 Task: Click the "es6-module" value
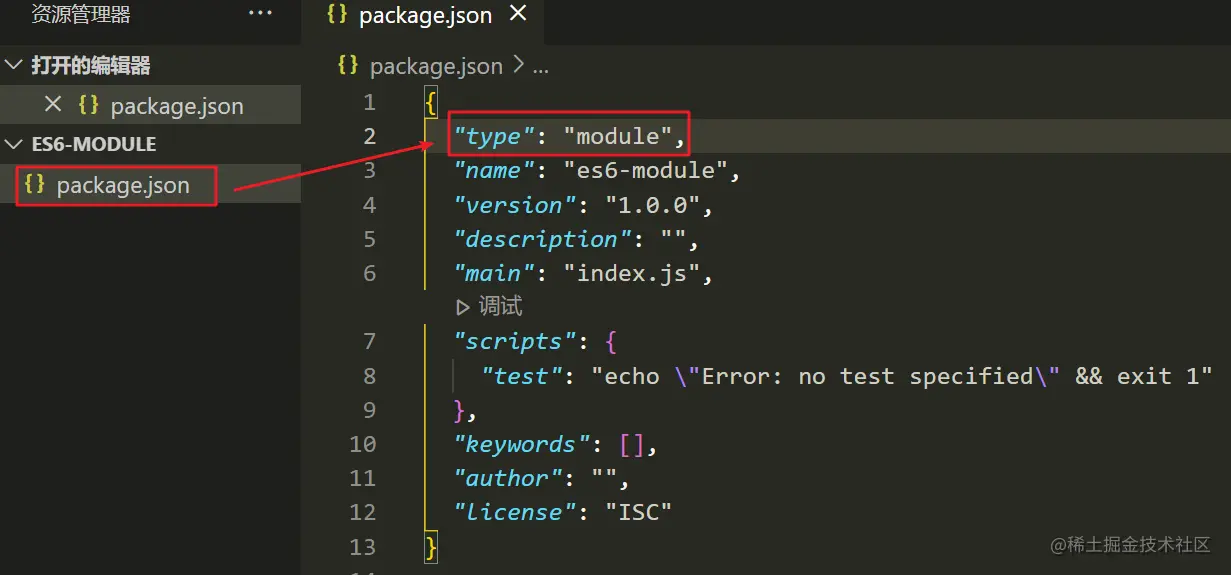[646, 170]
